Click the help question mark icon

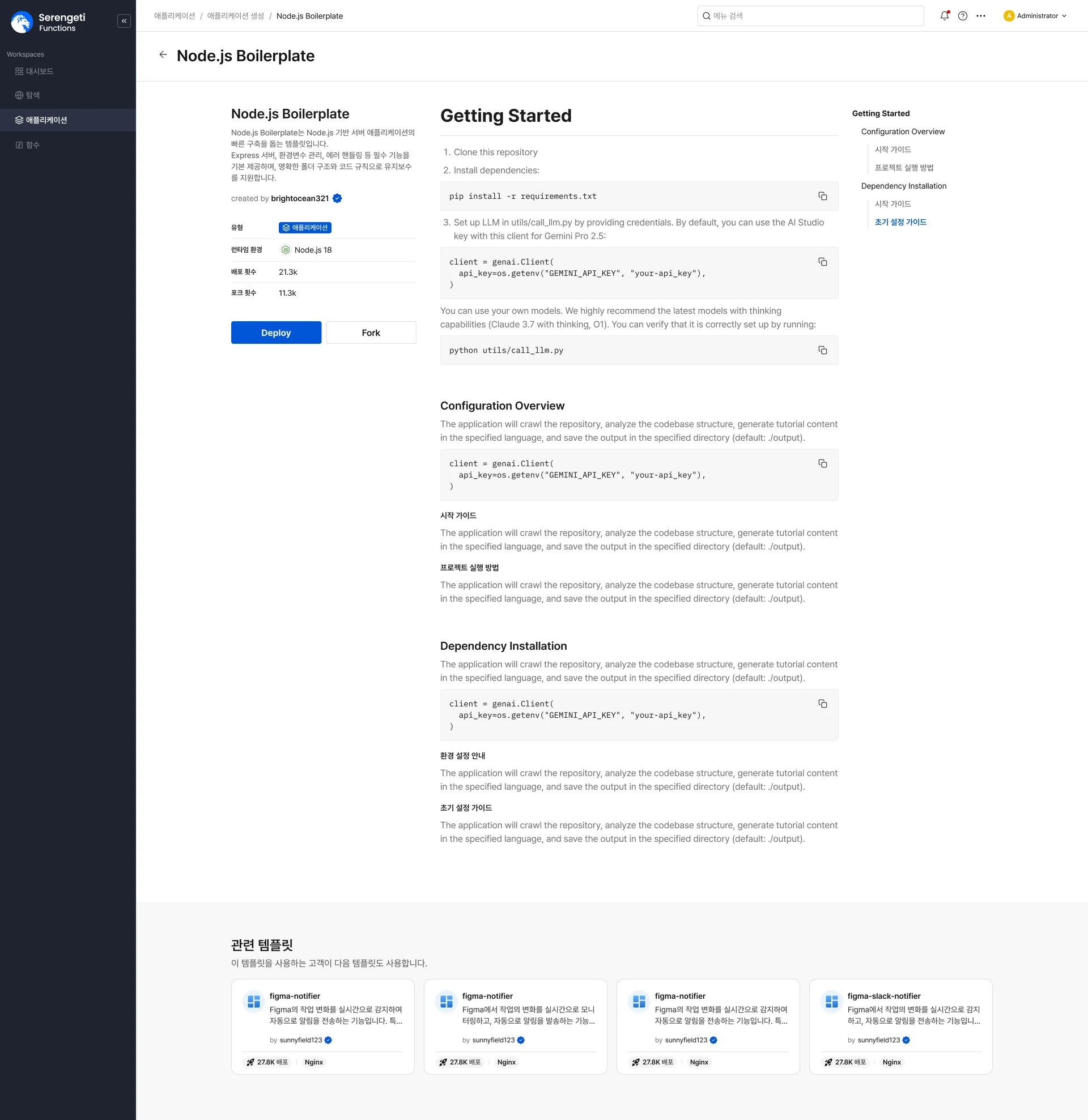(963, 16)
